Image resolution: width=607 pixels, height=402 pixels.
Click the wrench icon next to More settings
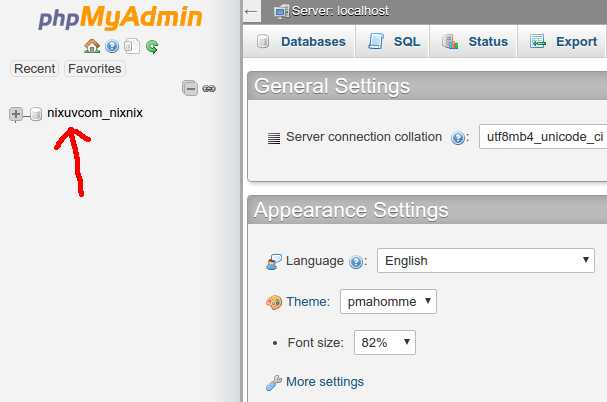274,383
